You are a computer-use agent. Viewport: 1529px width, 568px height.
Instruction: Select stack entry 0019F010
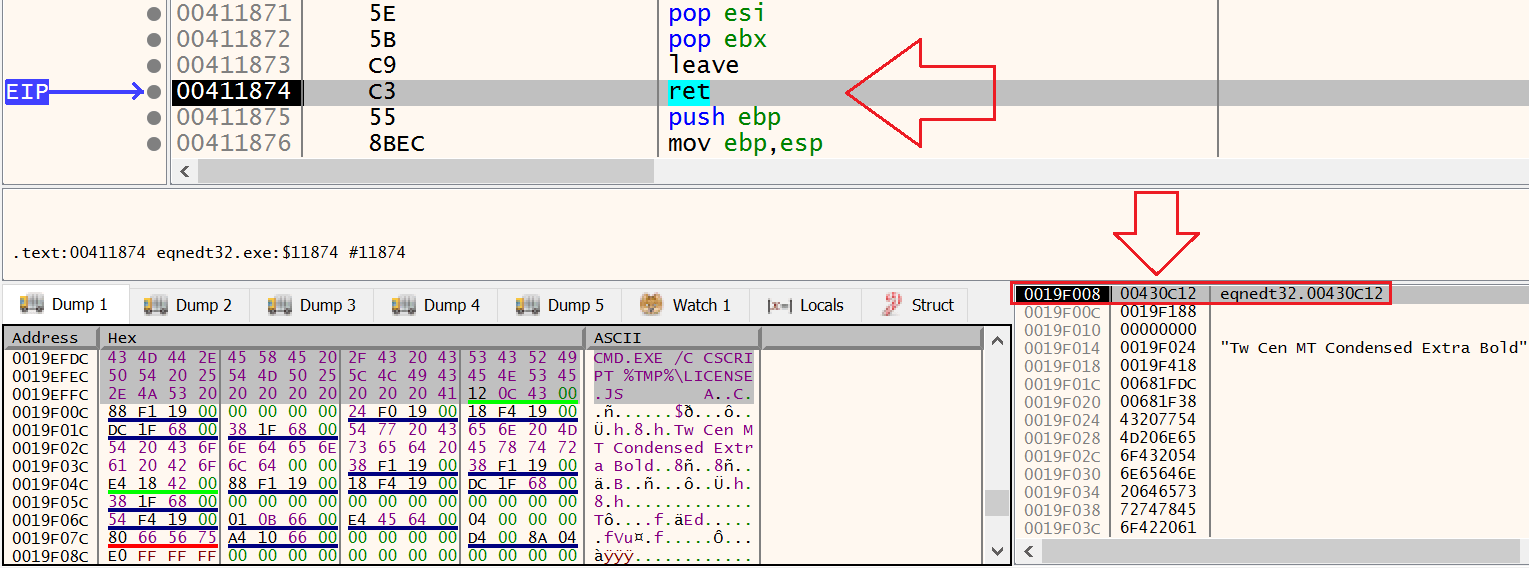coord(1063,330)
